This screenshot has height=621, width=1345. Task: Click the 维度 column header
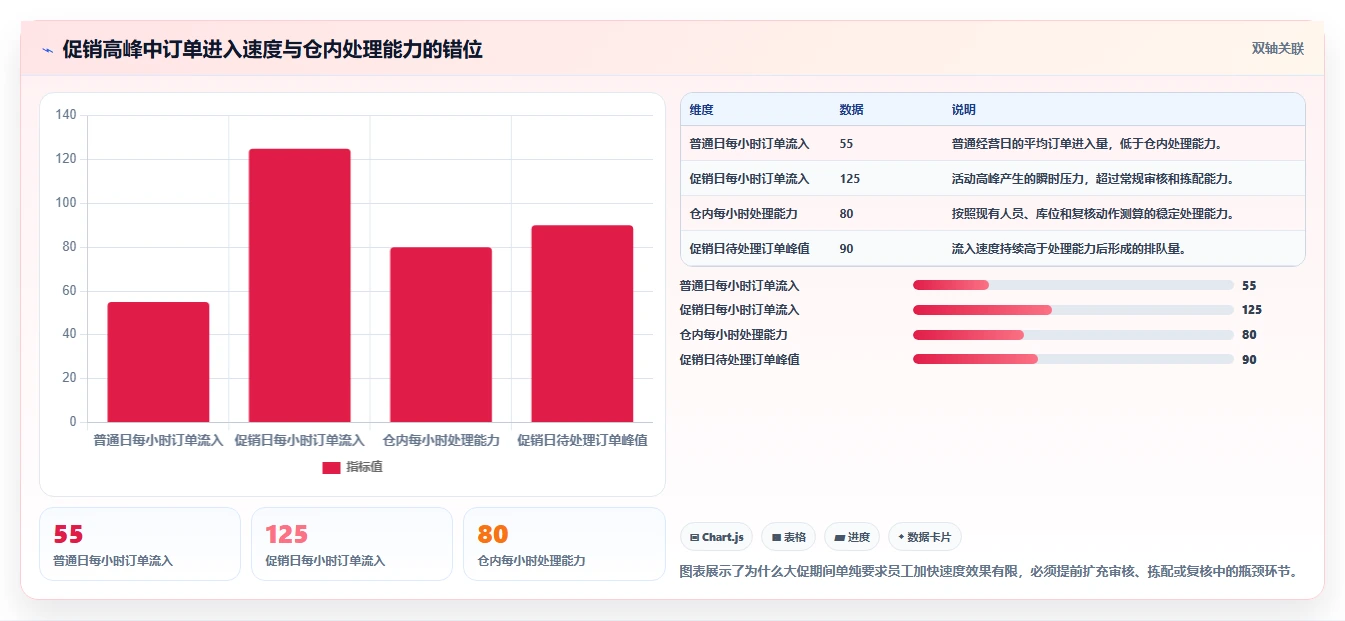tap(702, 110)
